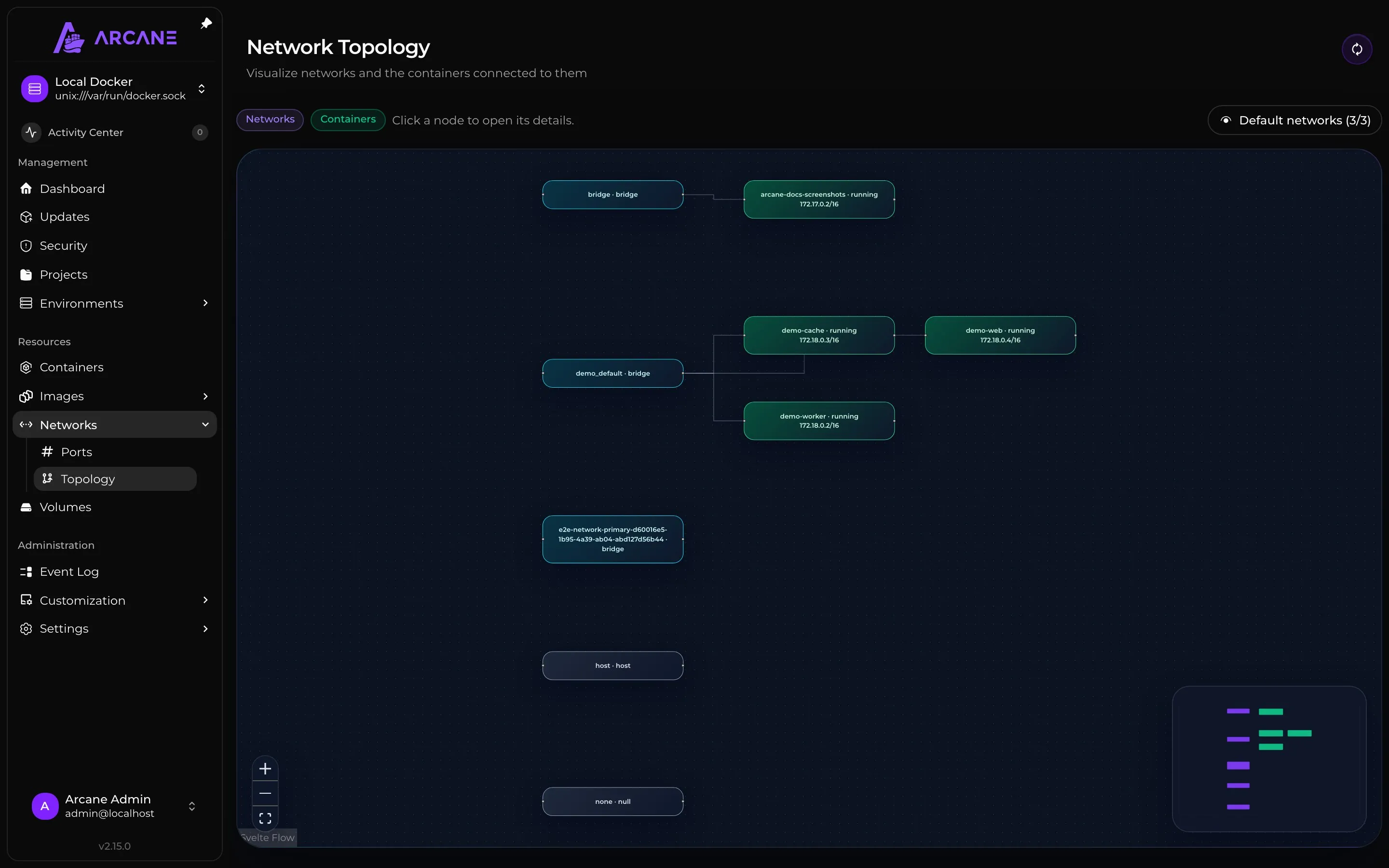This screenshot has width=1389, height=868.
Task: Toggle the Containers legend filter
Action: [x=348, y=120]
